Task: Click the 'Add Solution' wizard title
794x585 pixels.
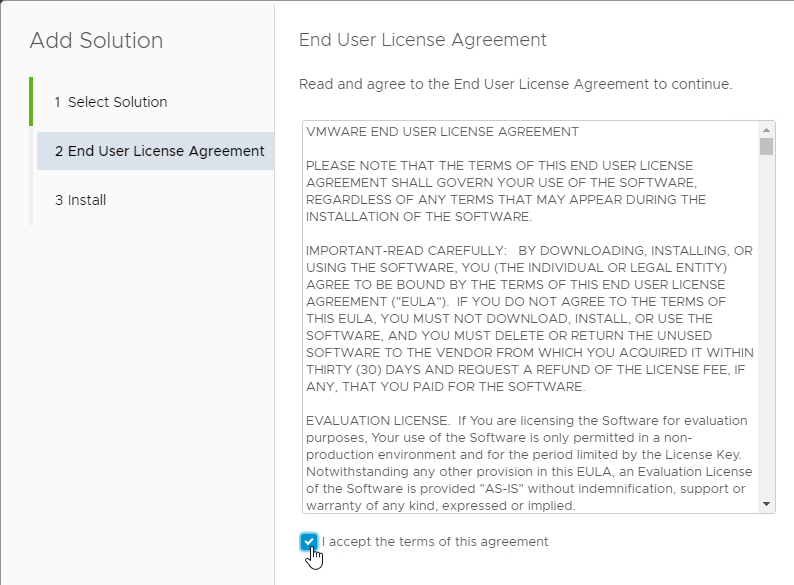Action: pos(96,41)
